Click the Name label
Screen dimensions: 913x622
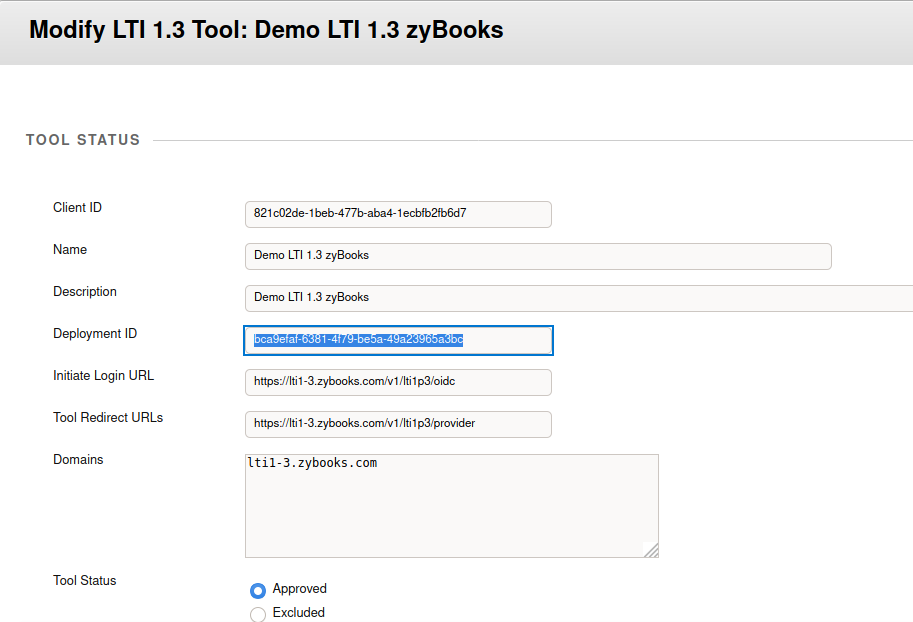[x=70, y=249]
